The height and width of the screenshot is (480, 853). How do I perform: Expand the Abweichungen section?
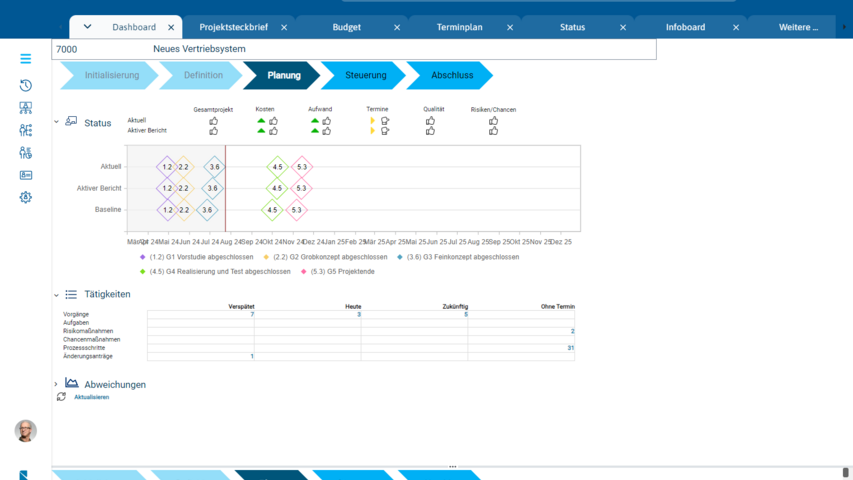click(x=56, y=384)
